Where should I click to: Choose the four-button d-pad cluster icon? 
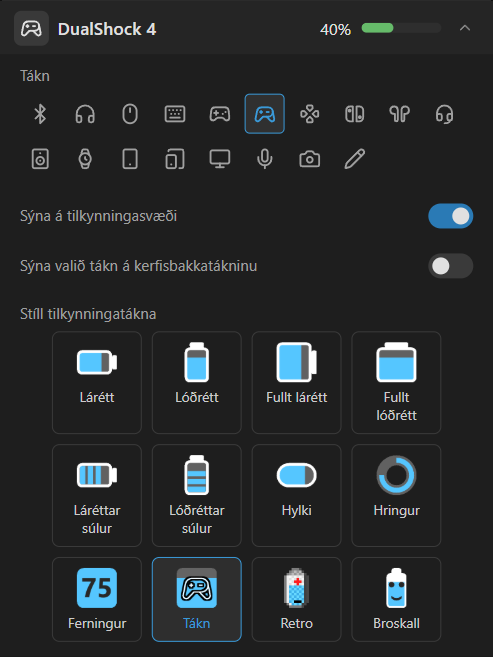pyautogui.click(x=310, y=114)
